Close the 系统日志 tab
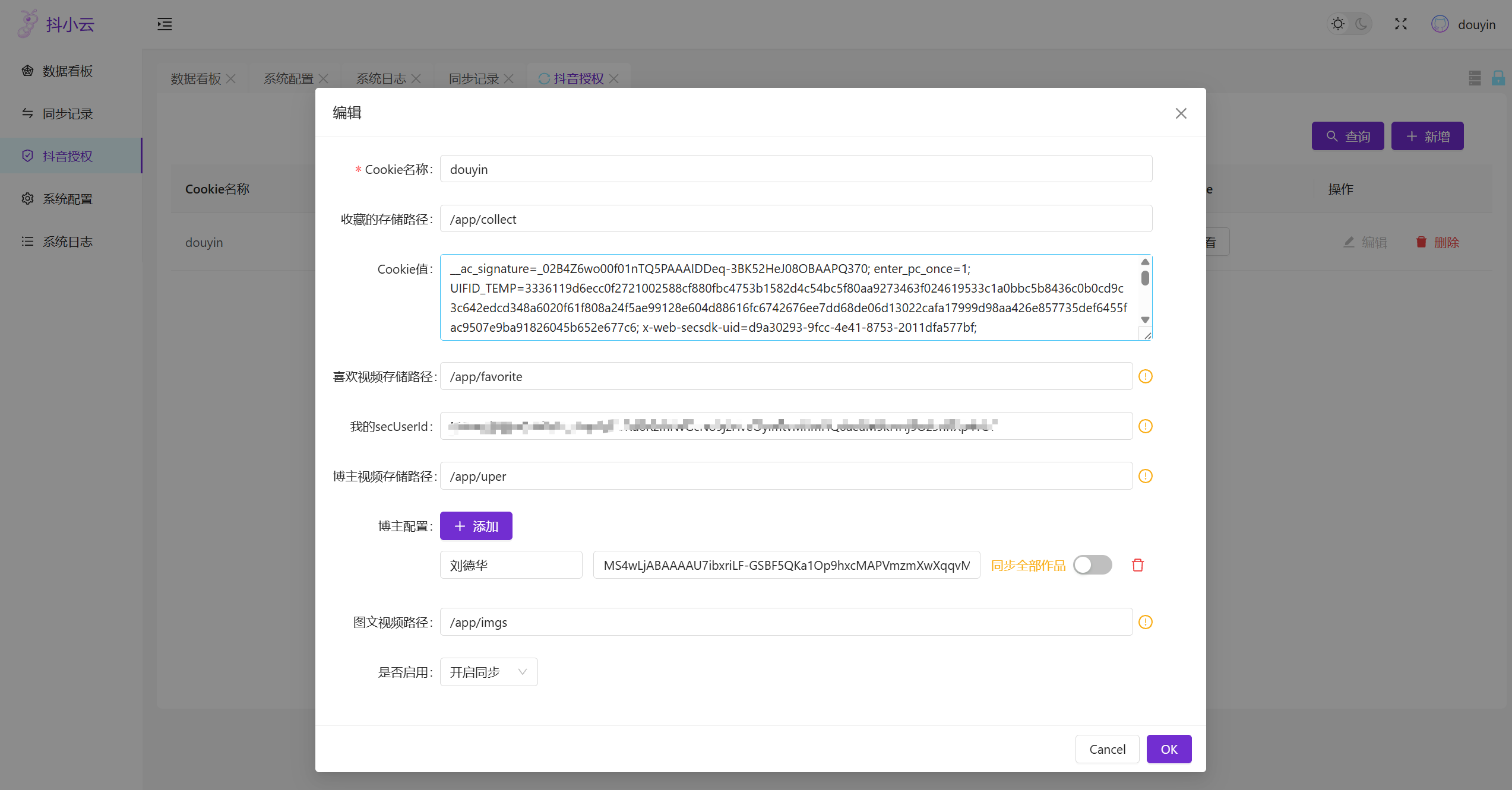Screen dimensions: 1512x790 416,79
